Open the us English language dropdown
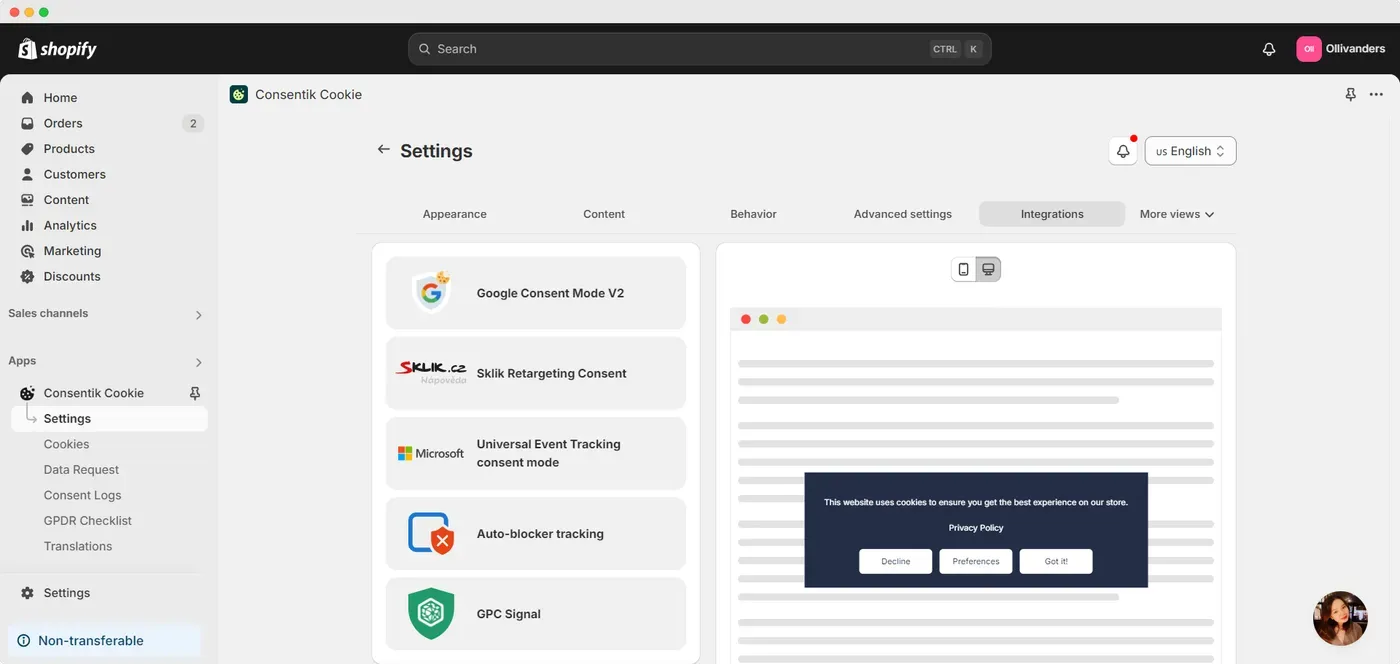 1190,151
